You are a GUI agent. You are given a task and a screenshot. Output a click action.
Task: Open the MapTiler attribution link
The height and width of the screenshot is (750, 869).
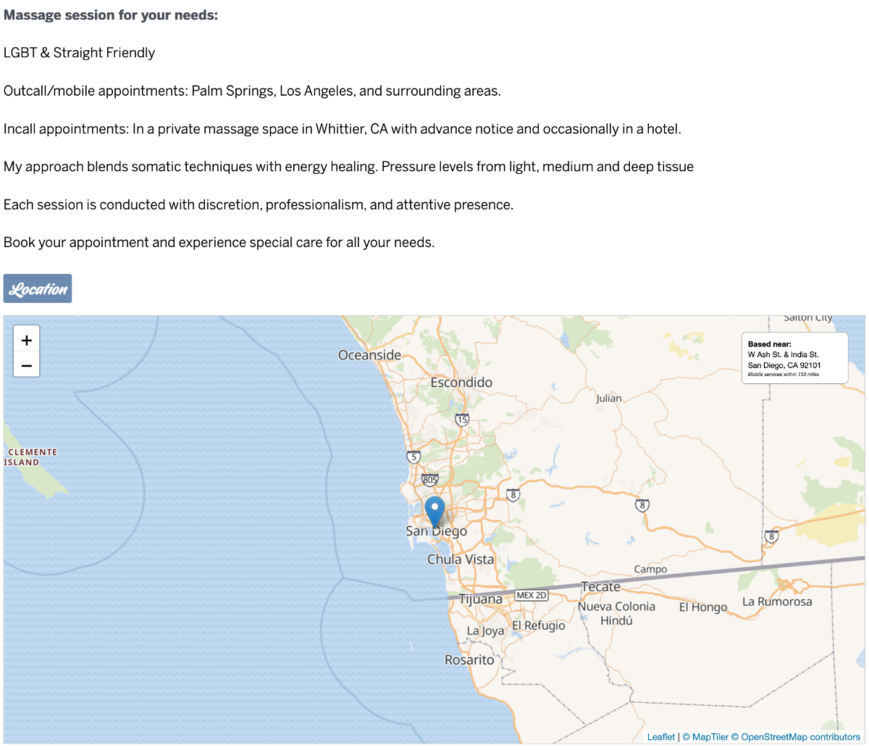click(706, 737)
